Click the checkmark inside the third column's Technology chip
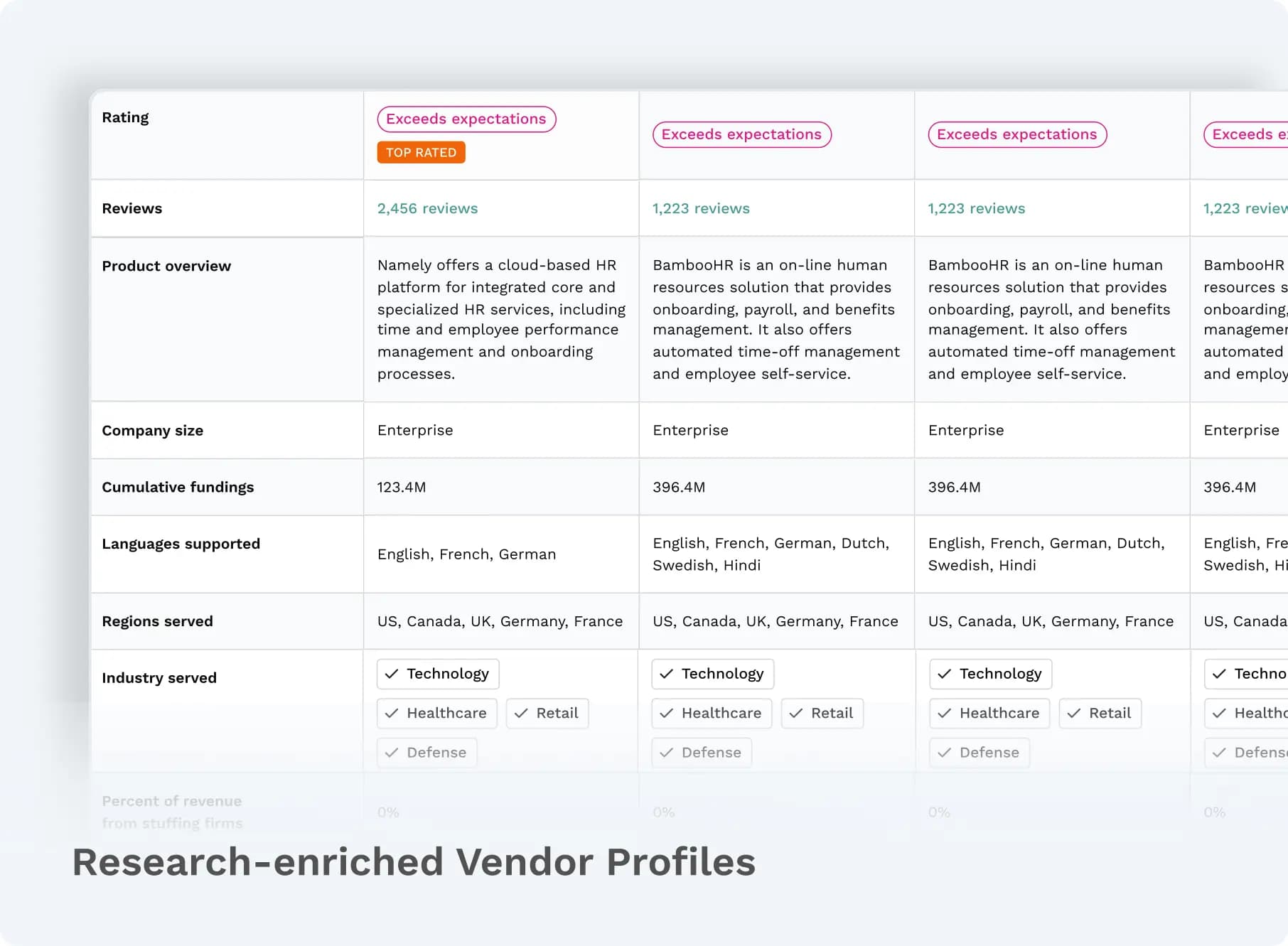Viewport: 1288px width, 946px height. pyautogui.click(x=945, y=673)
